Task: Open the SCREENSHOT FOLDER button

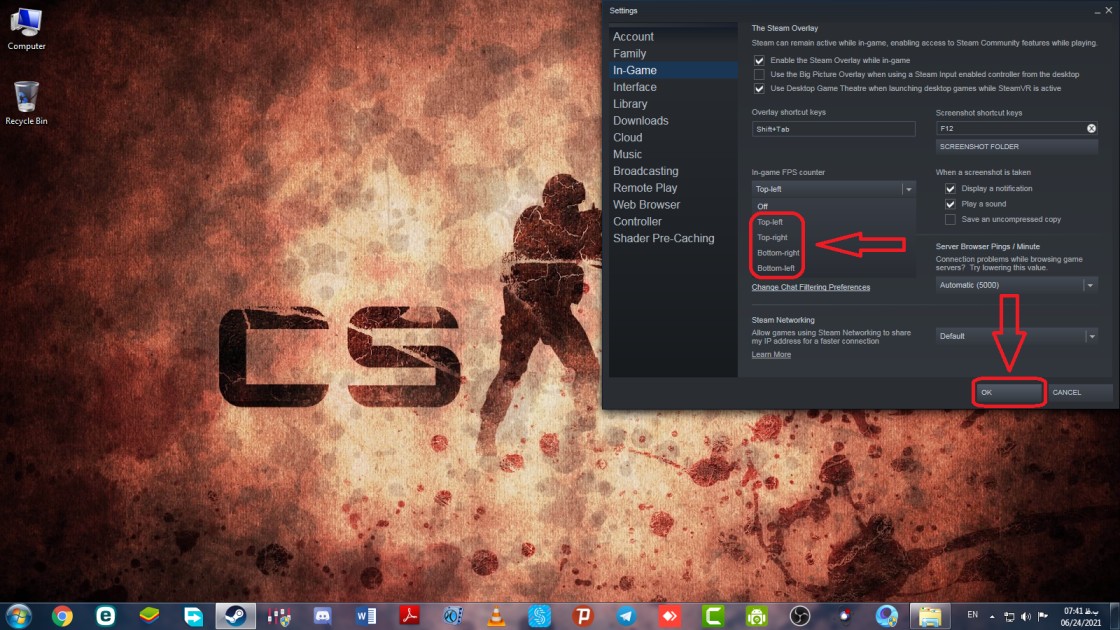Action: pos(1016,146)
